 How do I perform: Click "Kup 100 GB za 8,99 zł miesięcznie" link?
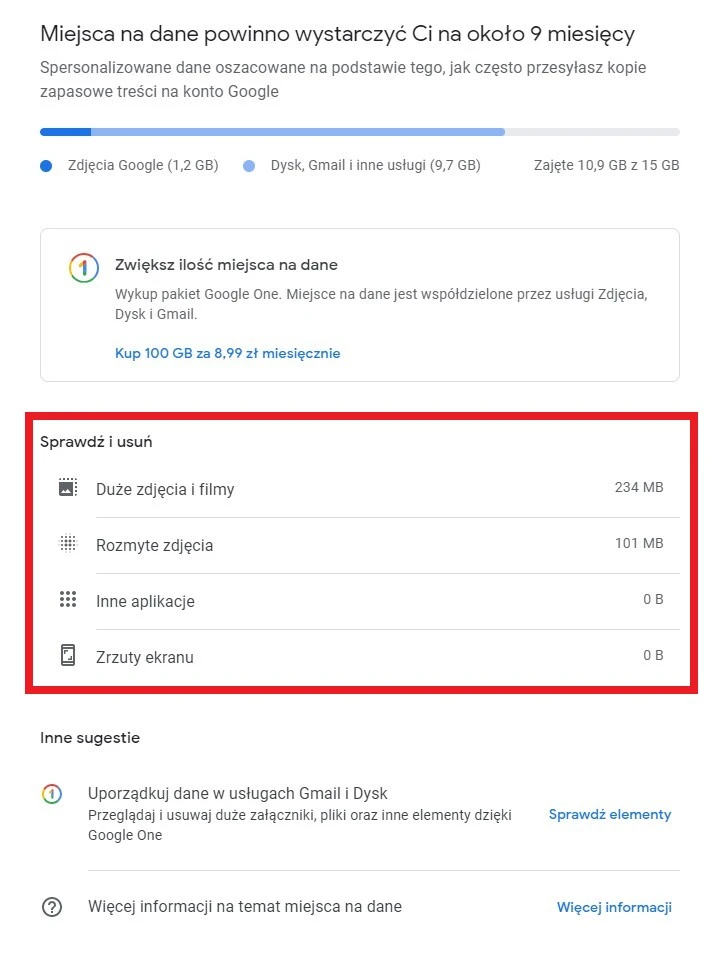[228, 353]
